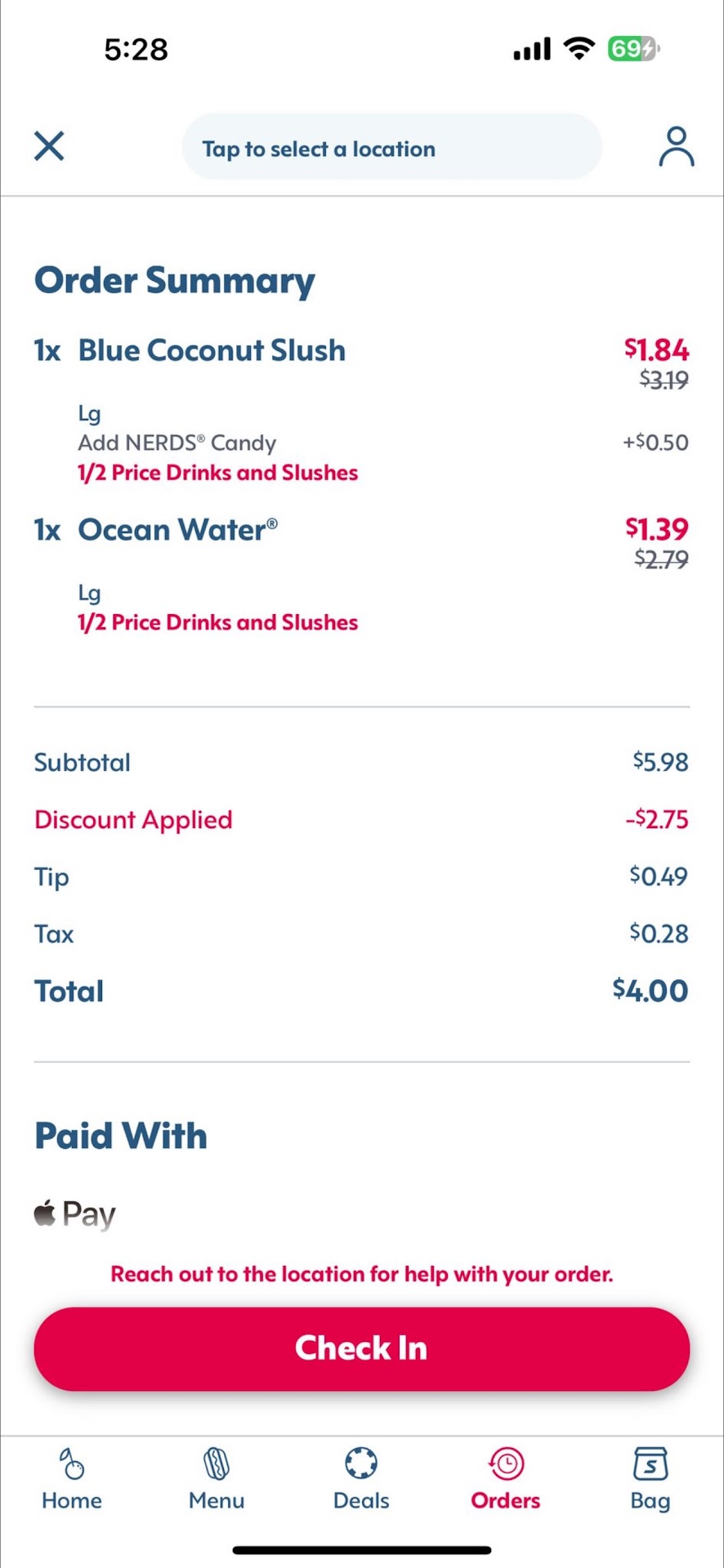Viewport: 724px width, 1568px height.
Task: Open the Menu hot dog icon
Action: pos(217,1463)
